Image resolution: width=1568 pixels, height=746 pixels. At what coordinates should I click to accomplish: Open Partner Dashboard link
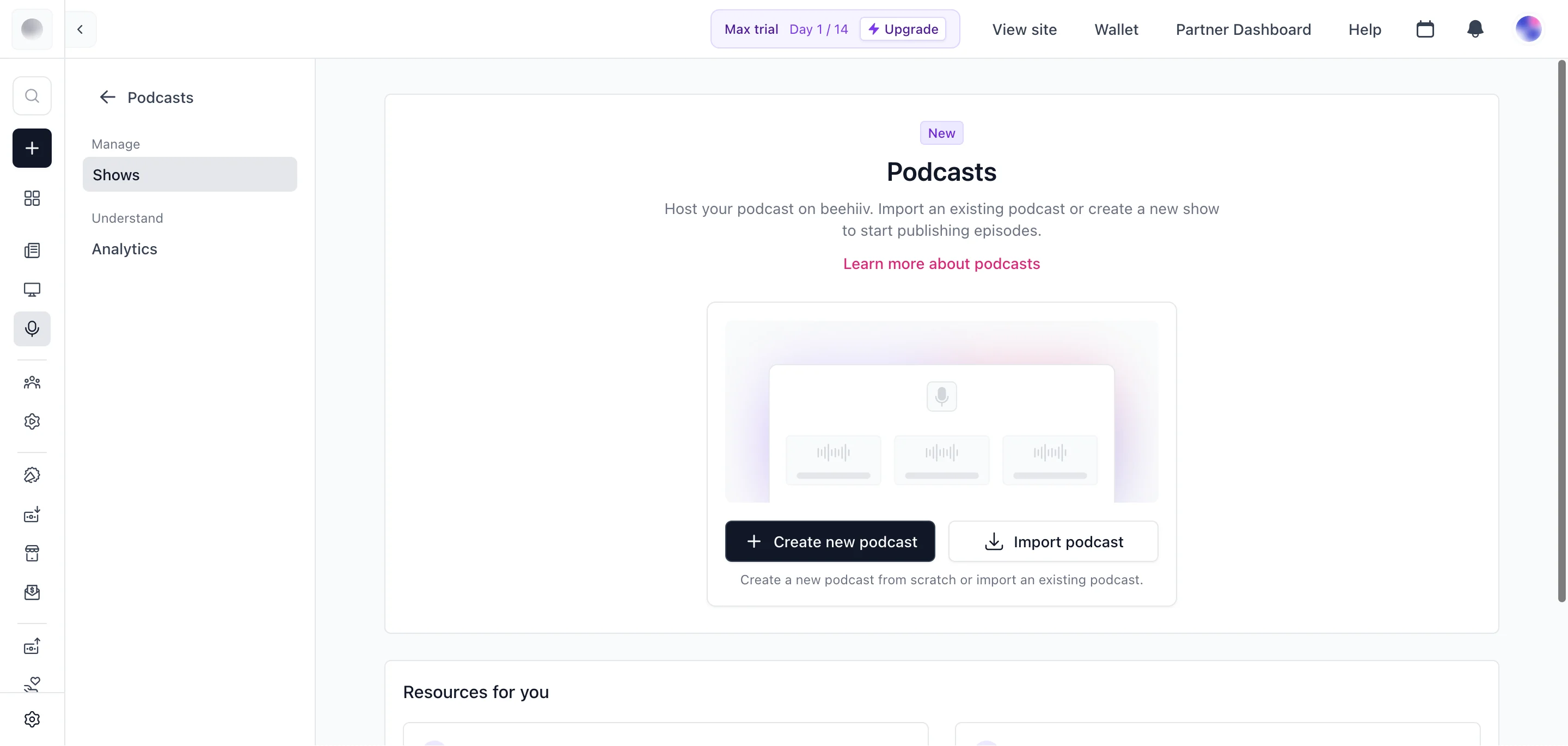1242,29
